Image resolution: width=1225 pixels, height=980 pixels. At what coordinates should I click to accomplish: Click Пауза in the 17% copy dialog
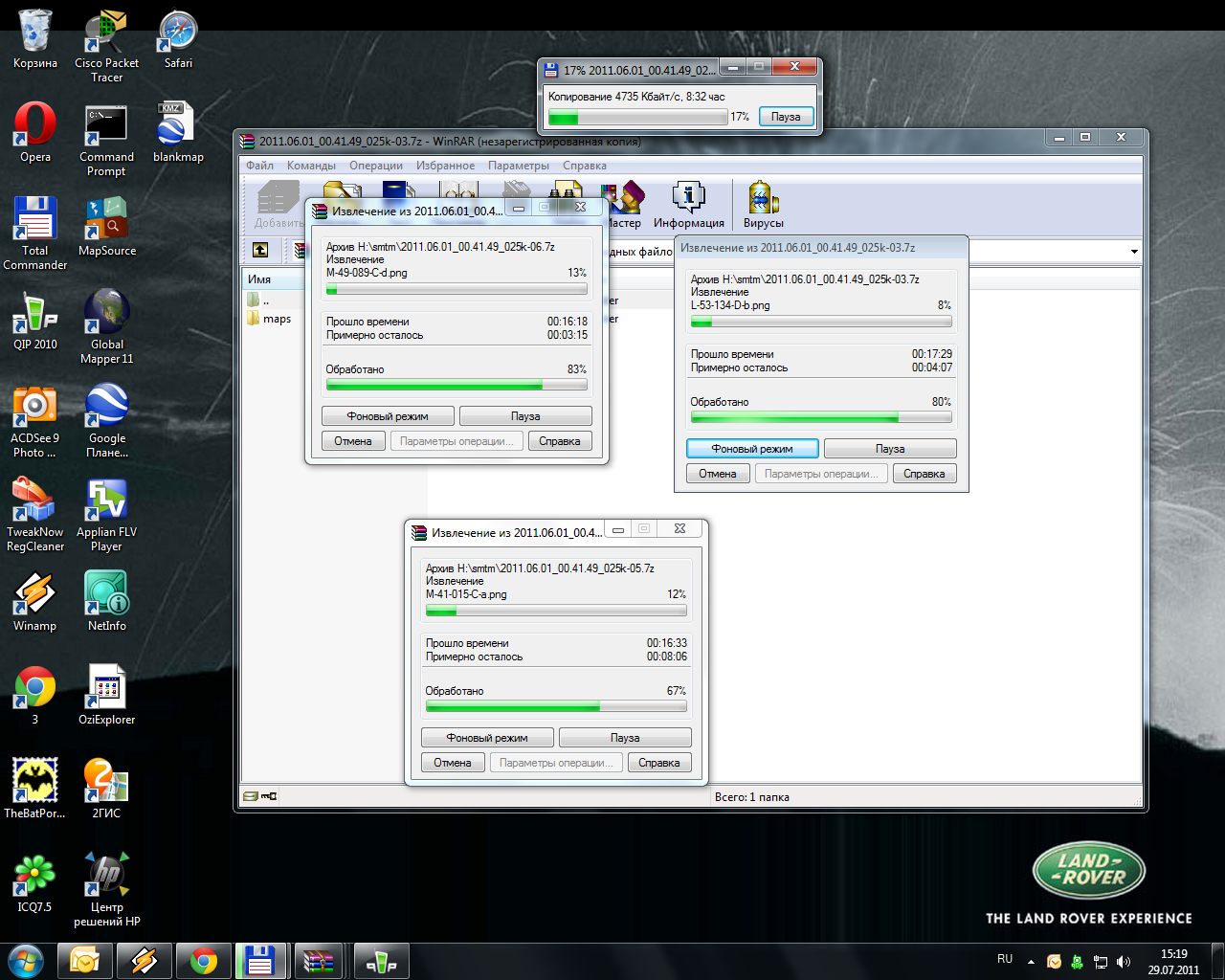786,117
